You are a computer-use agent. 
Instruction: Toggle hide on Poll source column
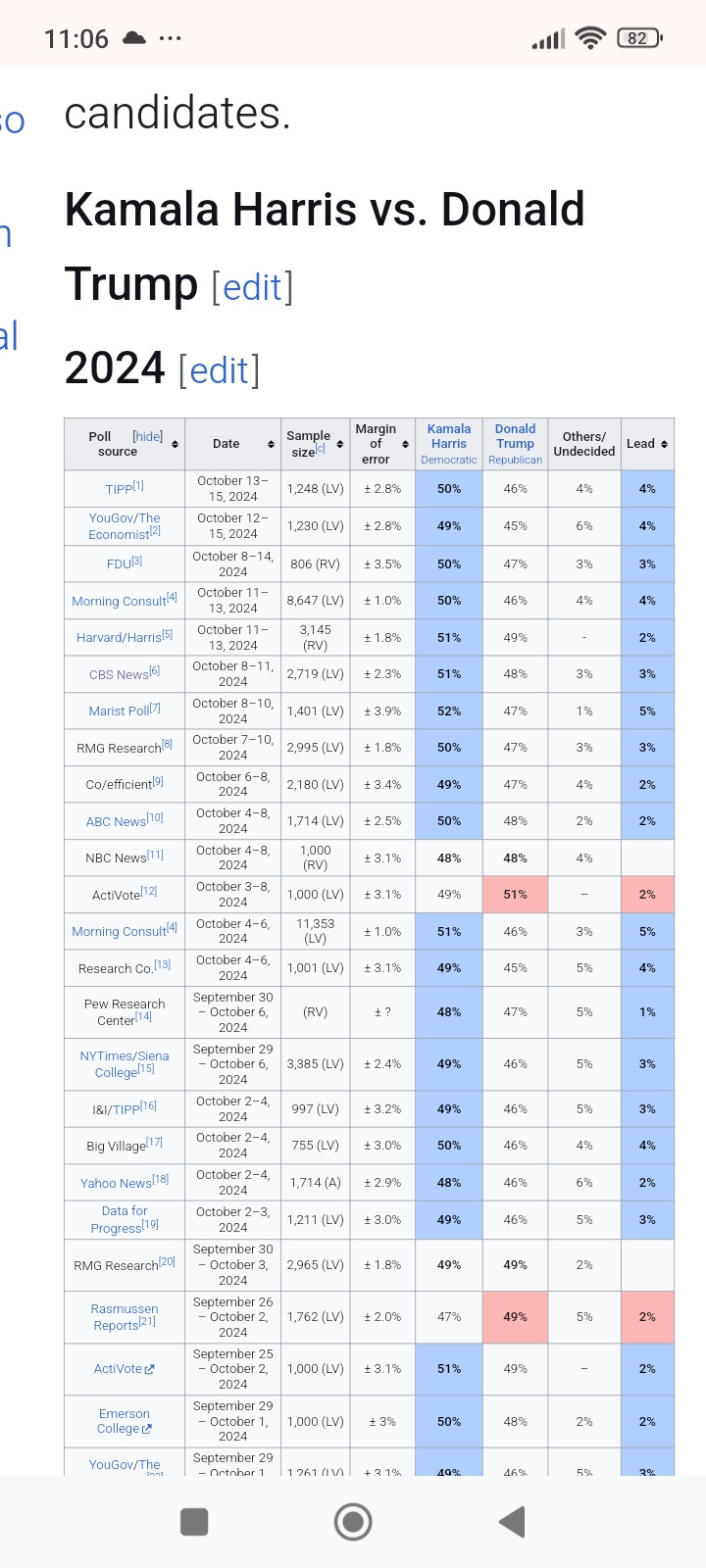(147, 436)
